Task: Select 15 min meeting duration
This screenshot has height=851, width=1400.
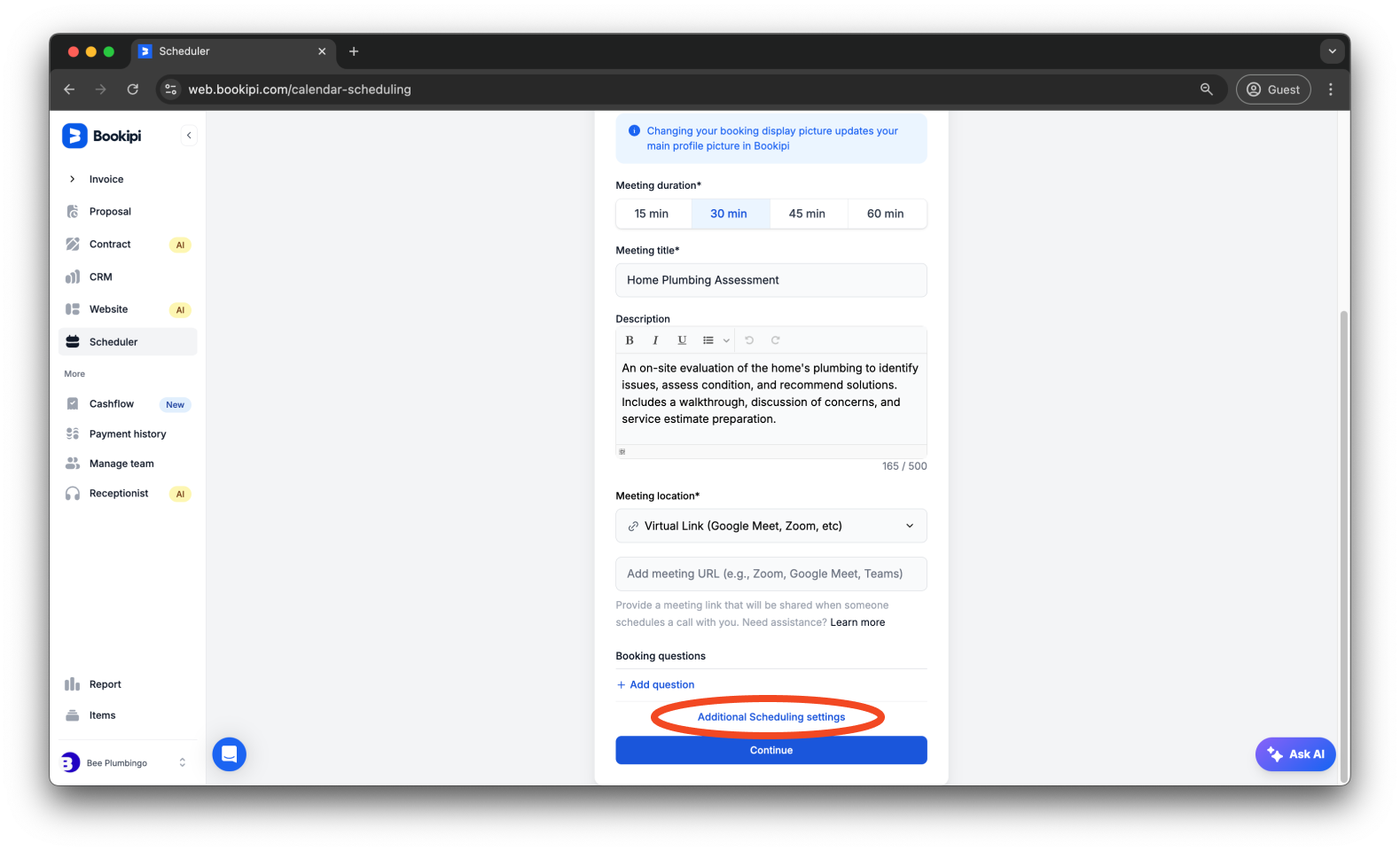Action: click(x=652, y=214)
